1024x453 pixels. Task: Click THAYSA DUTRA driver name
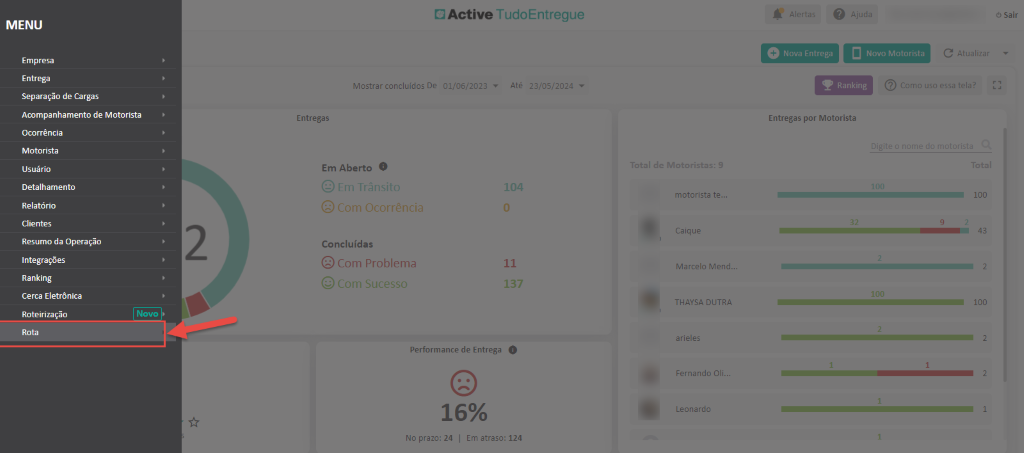click(x=703, y=302)
